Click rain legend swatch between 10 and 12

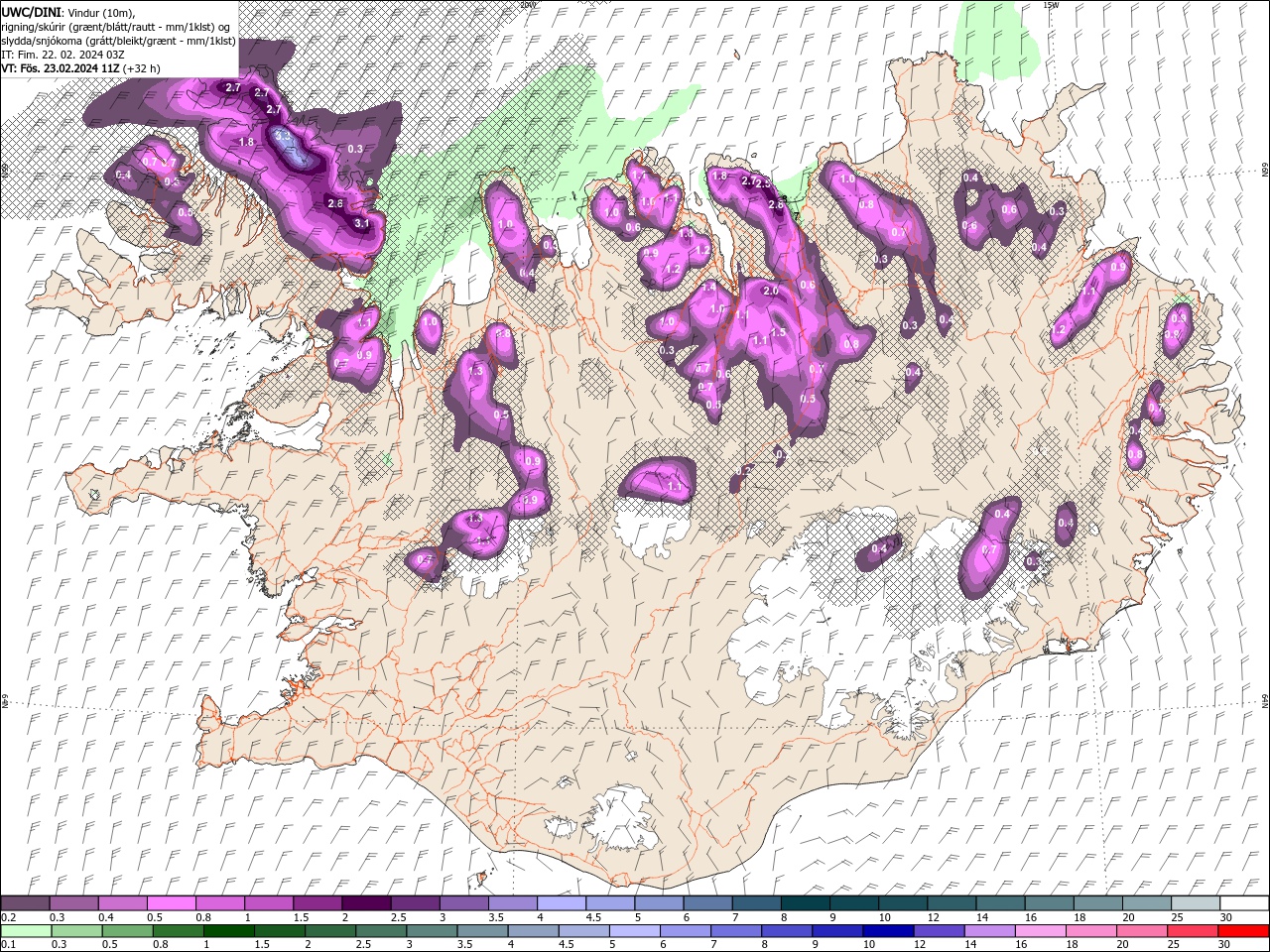tap(889, 930)
